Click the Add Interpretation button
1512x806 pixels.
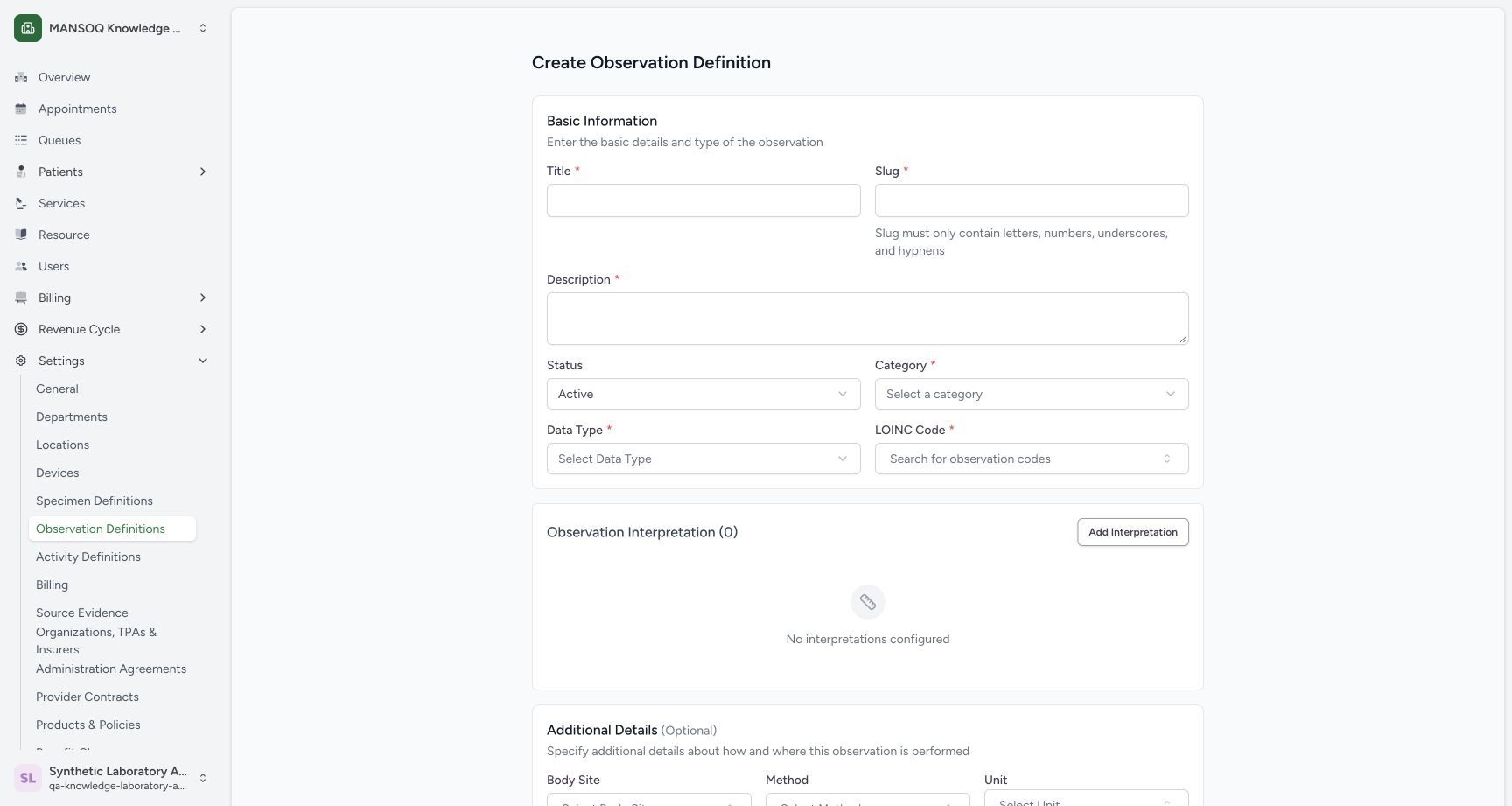pos(1133,532)
